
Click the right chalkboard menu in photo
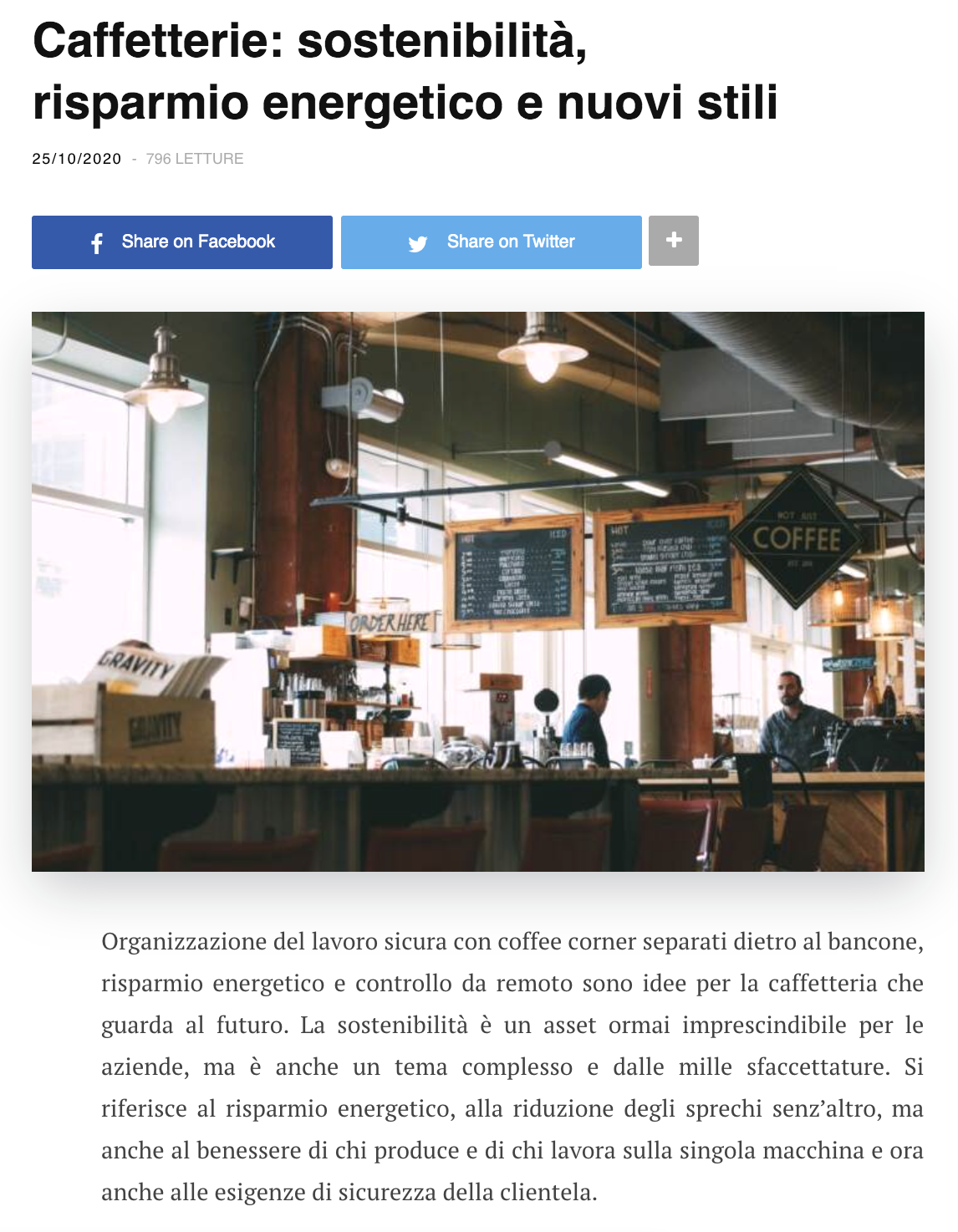coord(669,565)
